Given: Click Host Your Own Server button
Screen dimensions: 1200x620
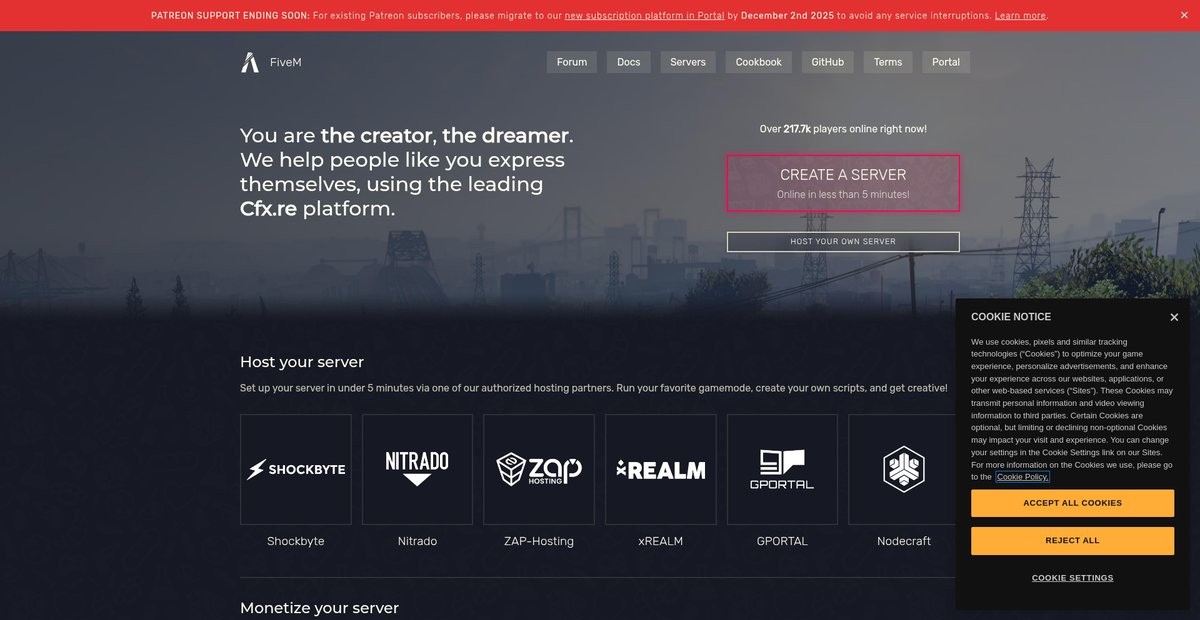Looking at the screenshot, I should 843,242.
